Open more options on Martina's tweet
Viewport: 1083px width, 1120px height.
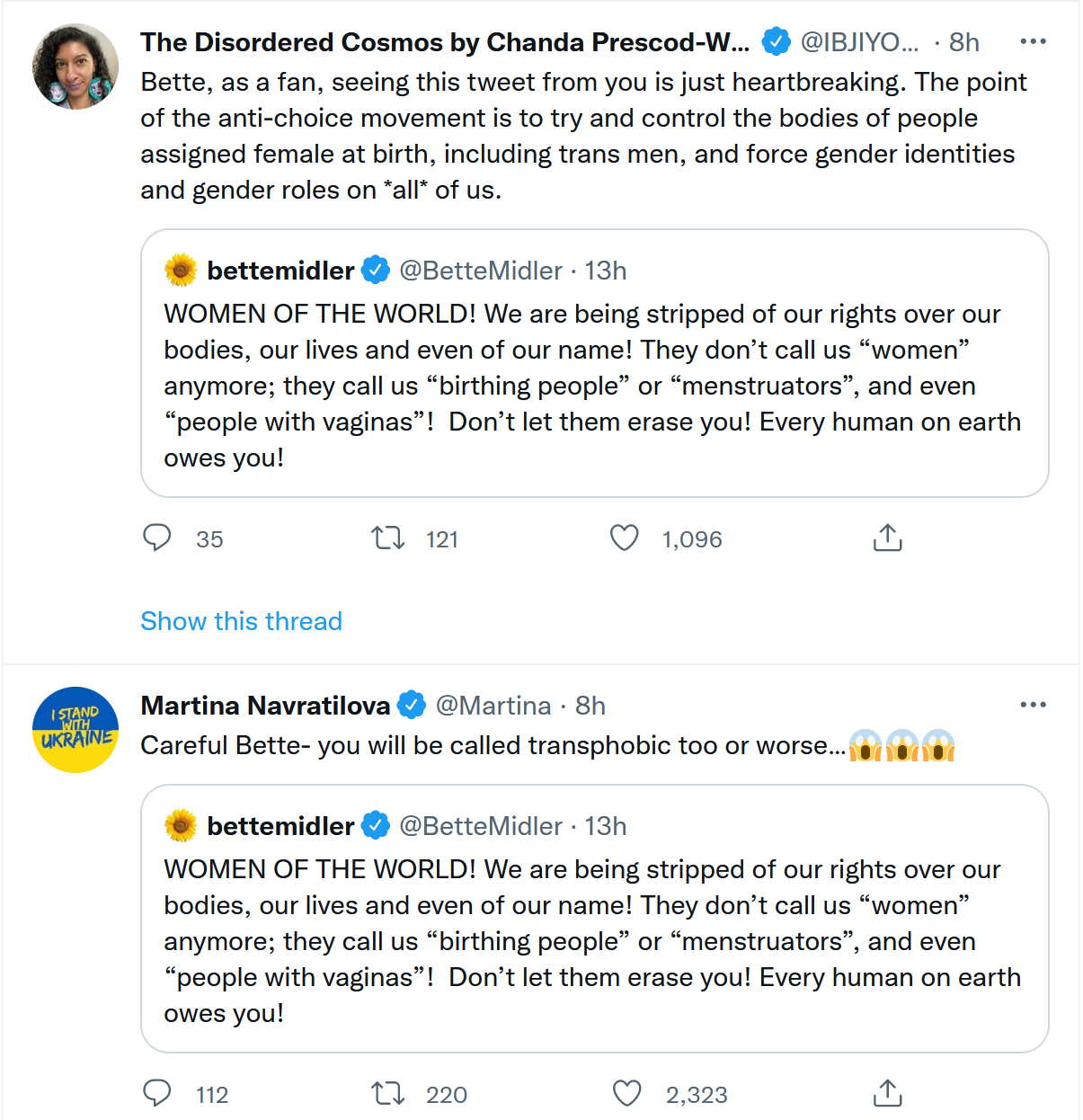click(1033, 705)
